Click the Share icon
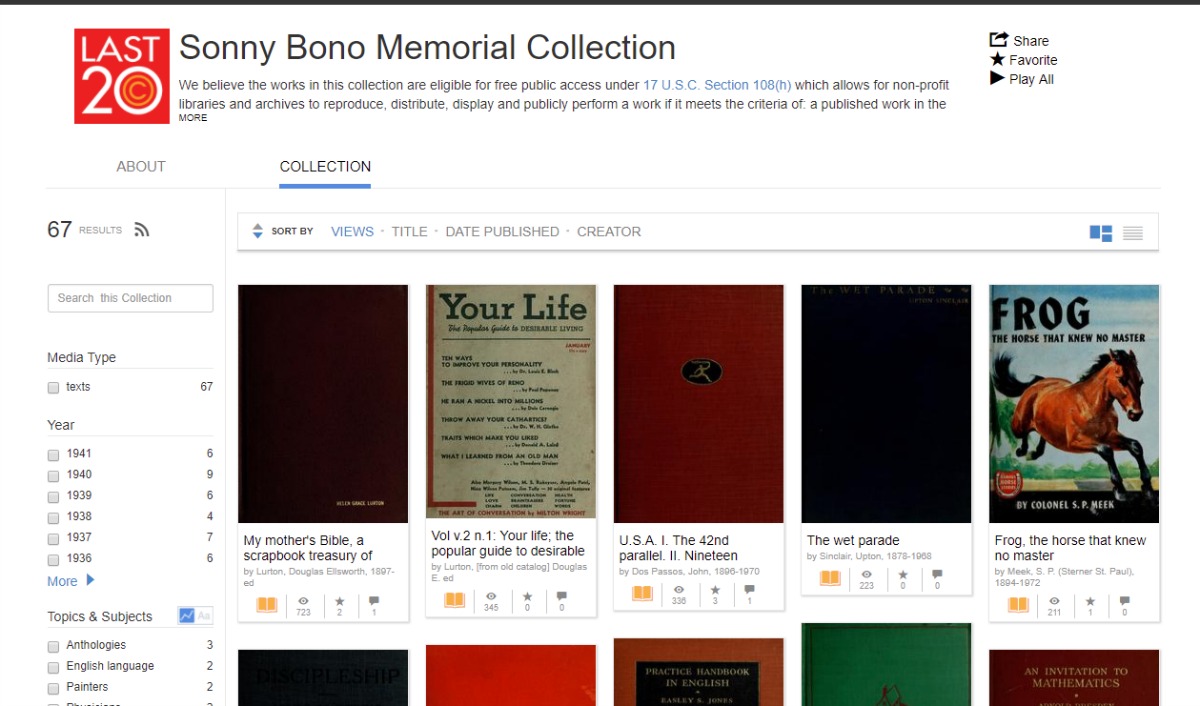Screen dimensions: 1200x706 [998, 40]
